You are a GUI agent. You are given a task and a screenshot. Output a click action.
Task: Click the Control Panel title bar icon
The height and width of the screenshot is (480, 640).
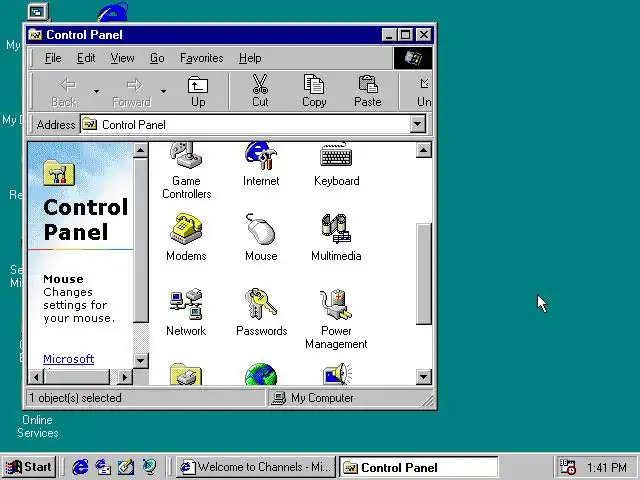(35, 35)
